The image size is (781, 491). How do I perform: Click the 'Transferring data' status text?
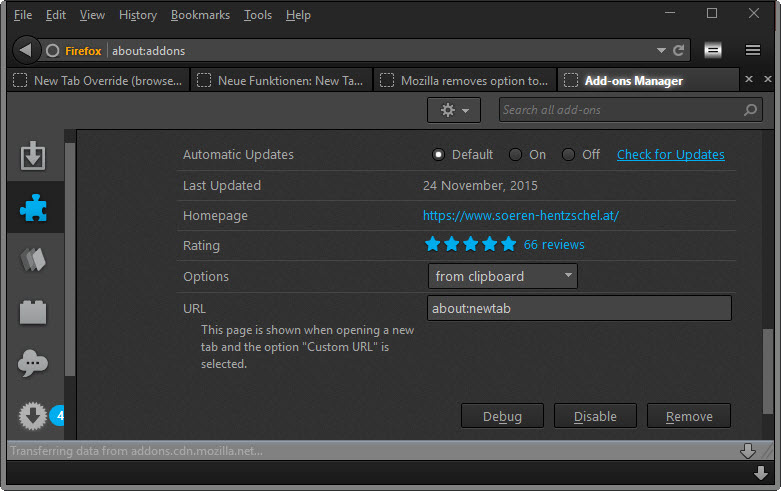(136, 451)
